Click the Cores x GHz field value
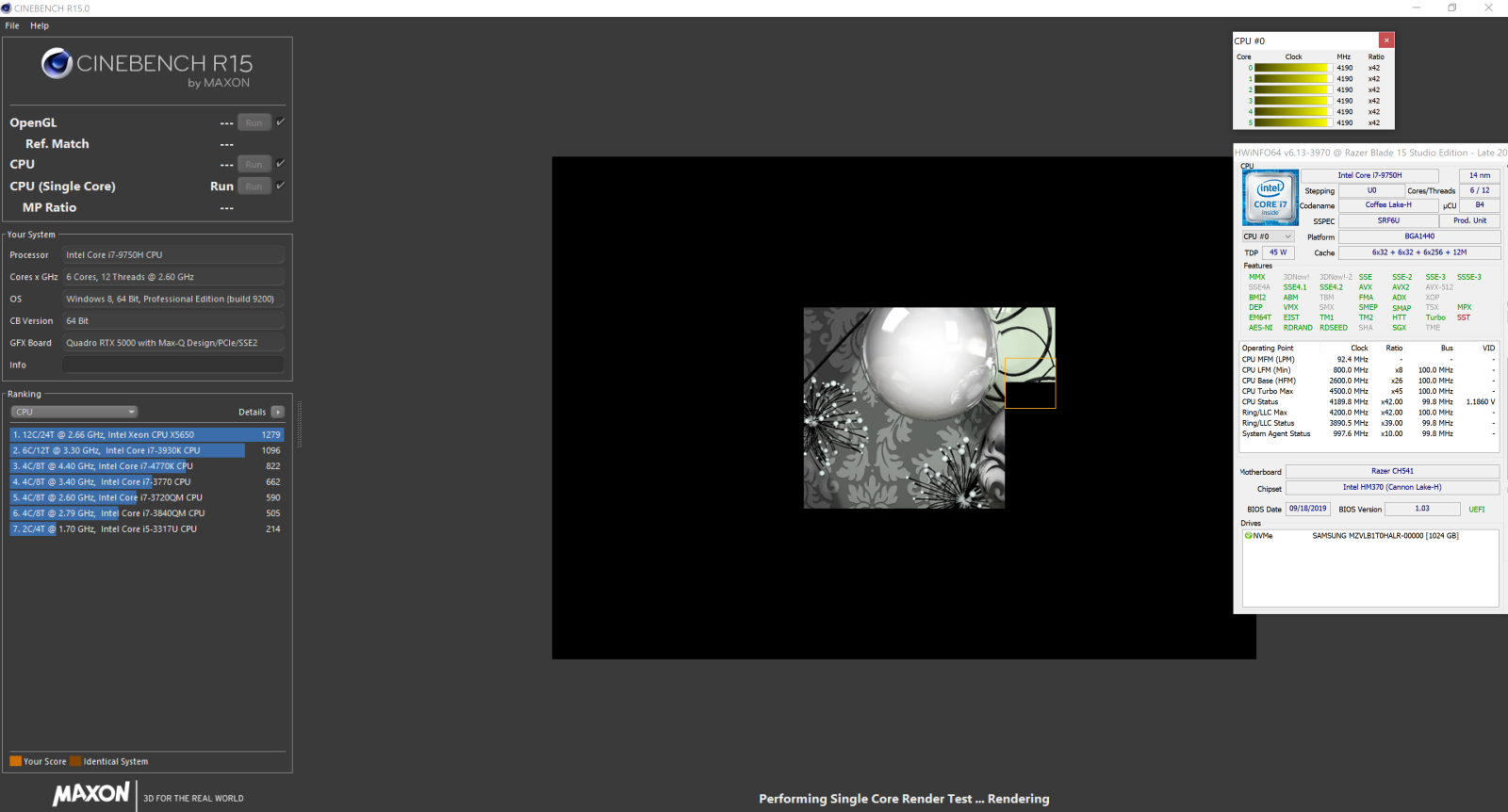 point(173,277)
